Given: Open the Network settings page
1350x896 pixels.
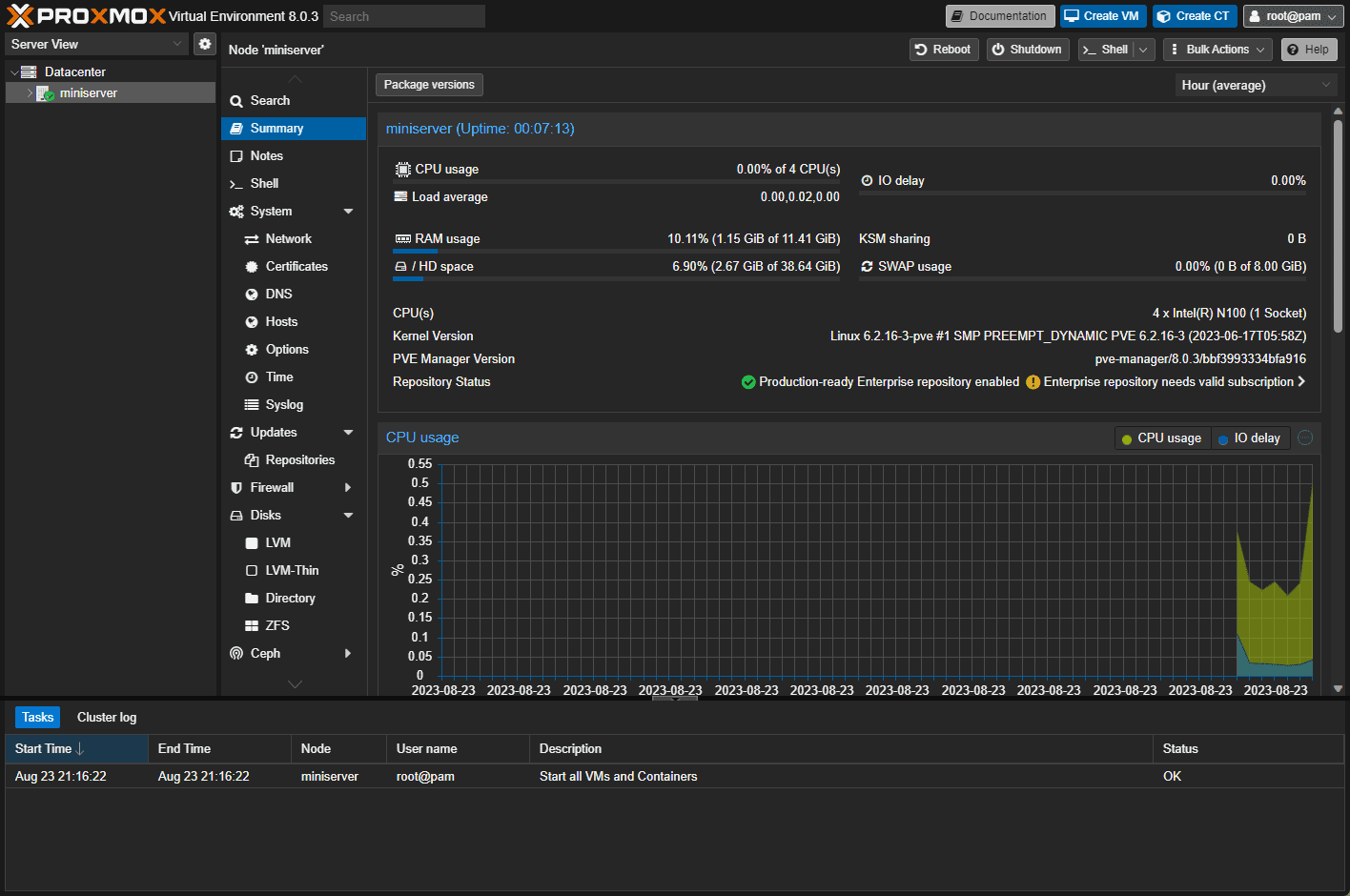Looking at the screenshot, I should coord(288,239).
